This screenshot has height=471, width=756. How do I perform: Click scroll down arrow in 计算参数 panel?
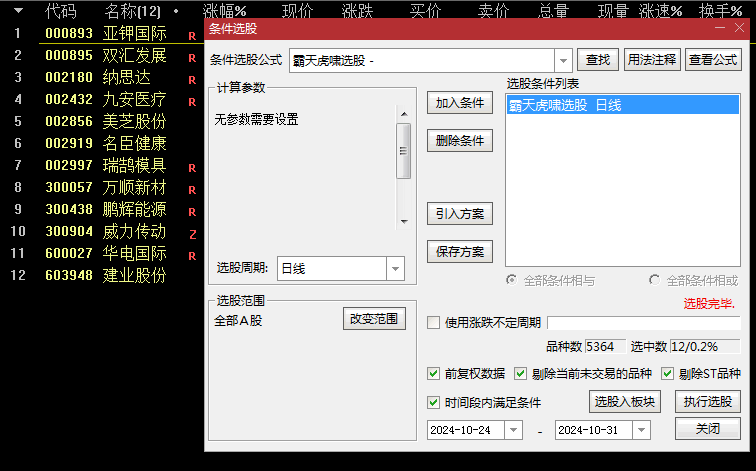click(404, 222)
